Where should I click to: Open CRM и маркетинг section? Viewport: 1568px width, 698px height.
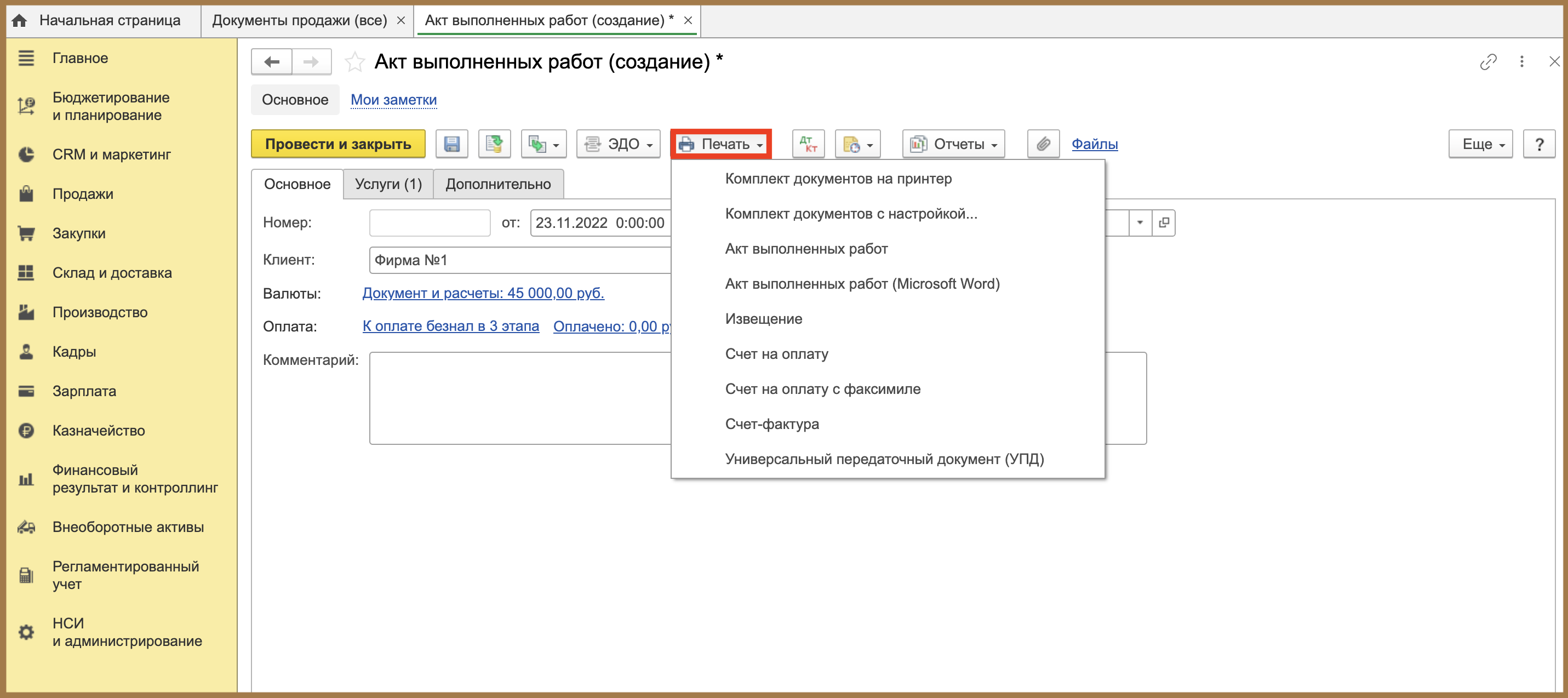[111, 155]
